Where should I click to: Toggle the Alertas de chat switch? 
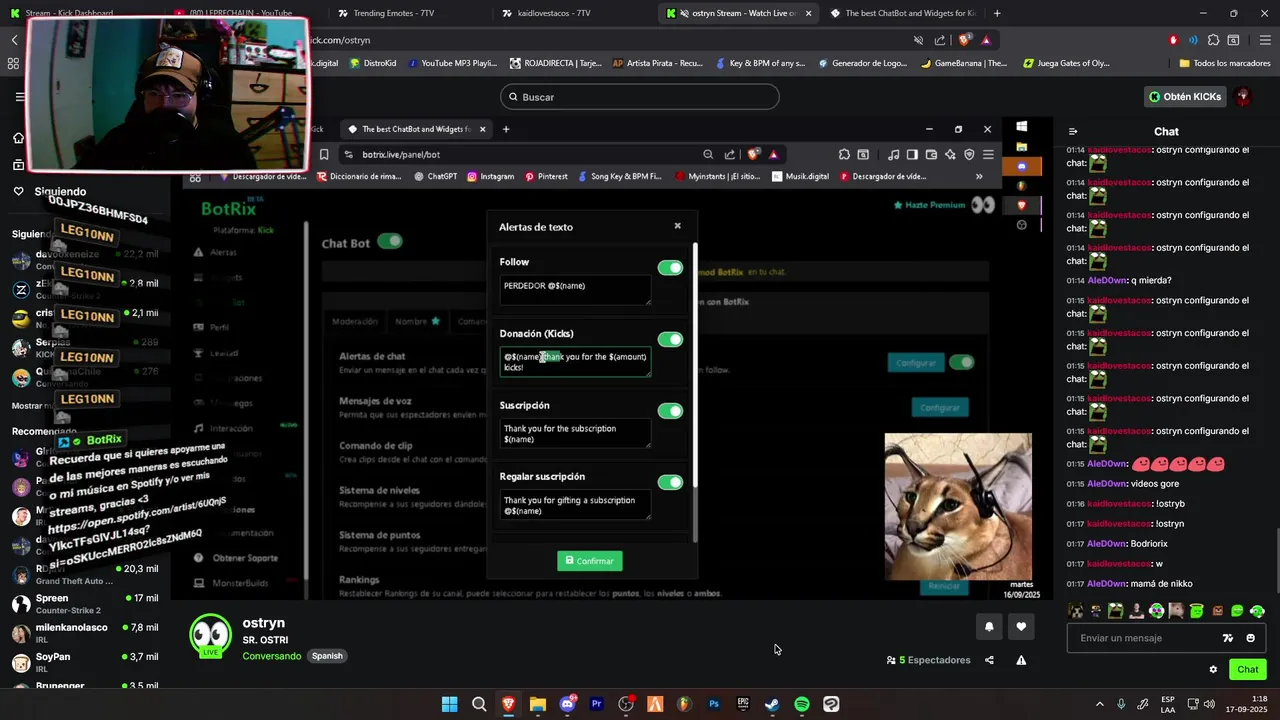point(961,362)
